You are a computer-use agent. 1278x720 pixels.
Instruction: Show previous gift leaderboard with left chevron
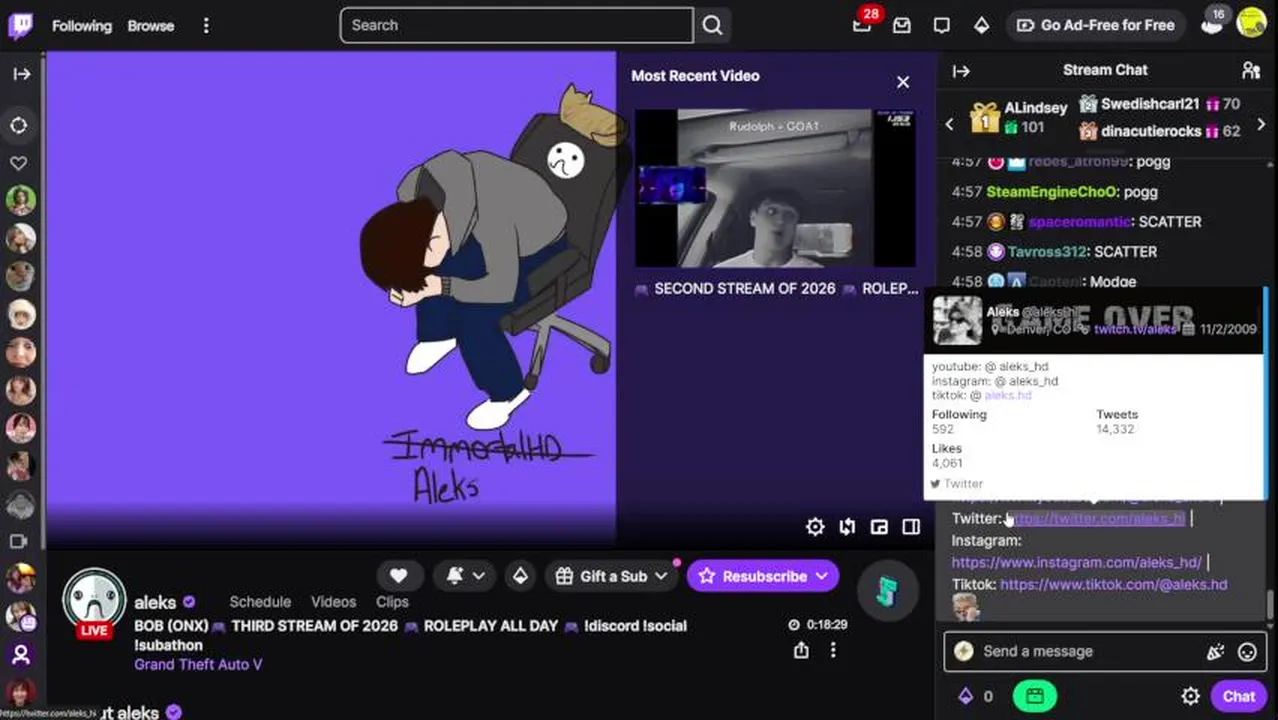click(949, 124)
